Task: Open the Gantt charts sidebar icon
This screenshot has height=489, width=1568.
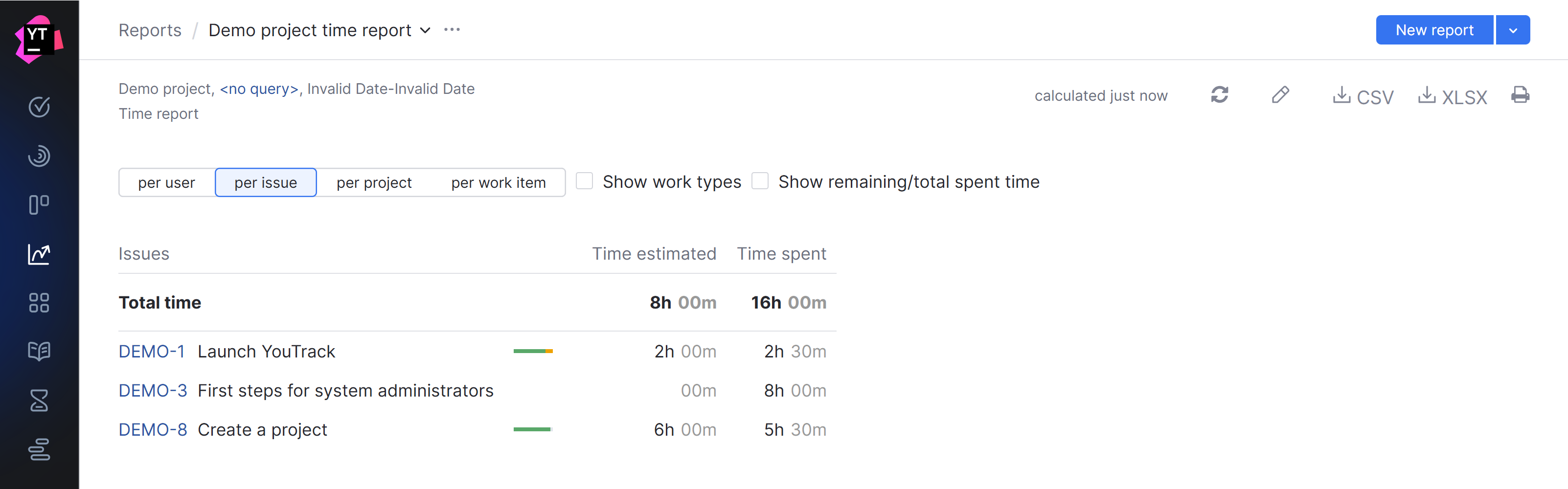Action: [x=39, y=449]
